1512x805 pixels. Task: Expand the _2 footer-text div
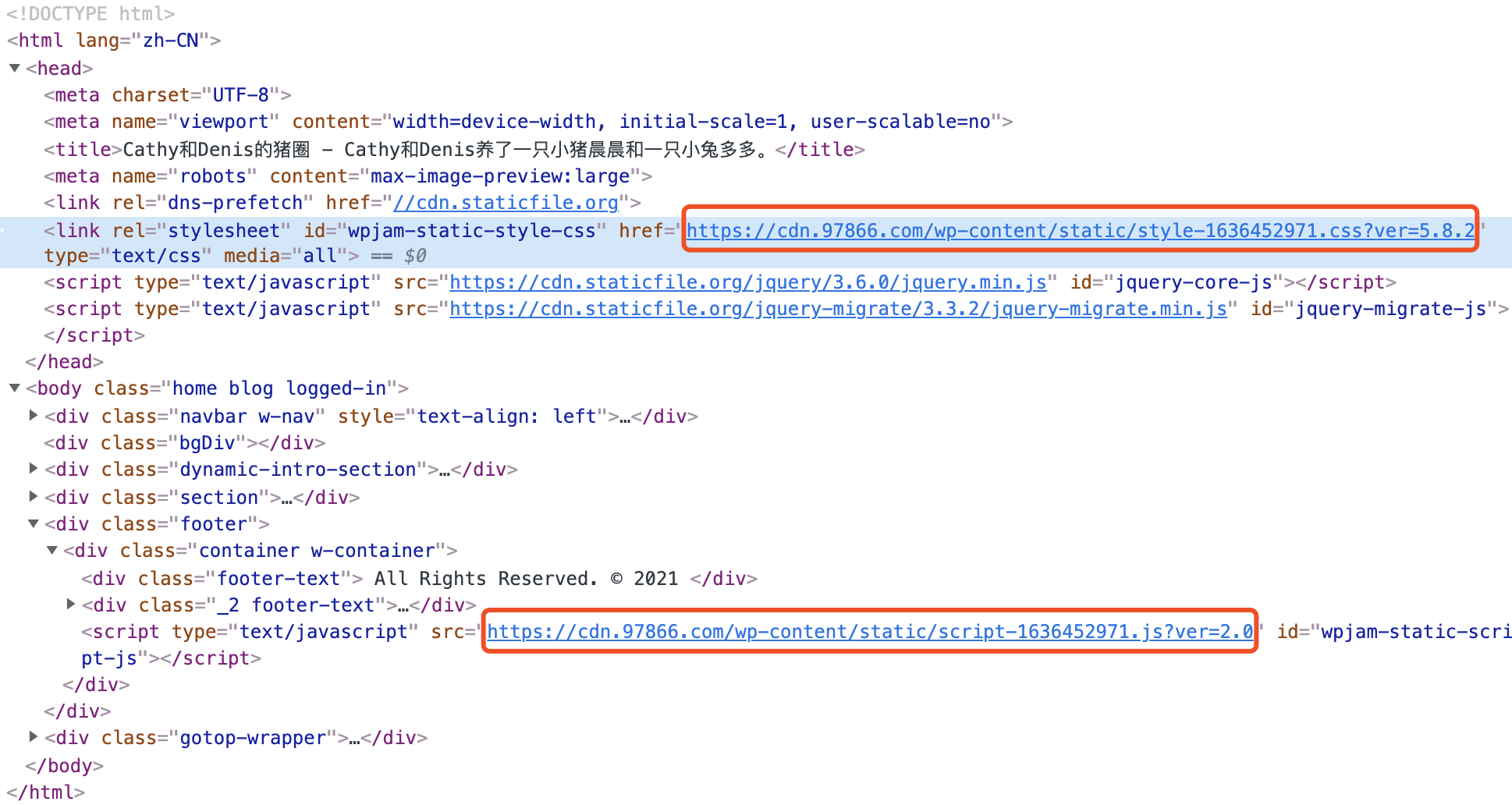click(x=71, y=604)
